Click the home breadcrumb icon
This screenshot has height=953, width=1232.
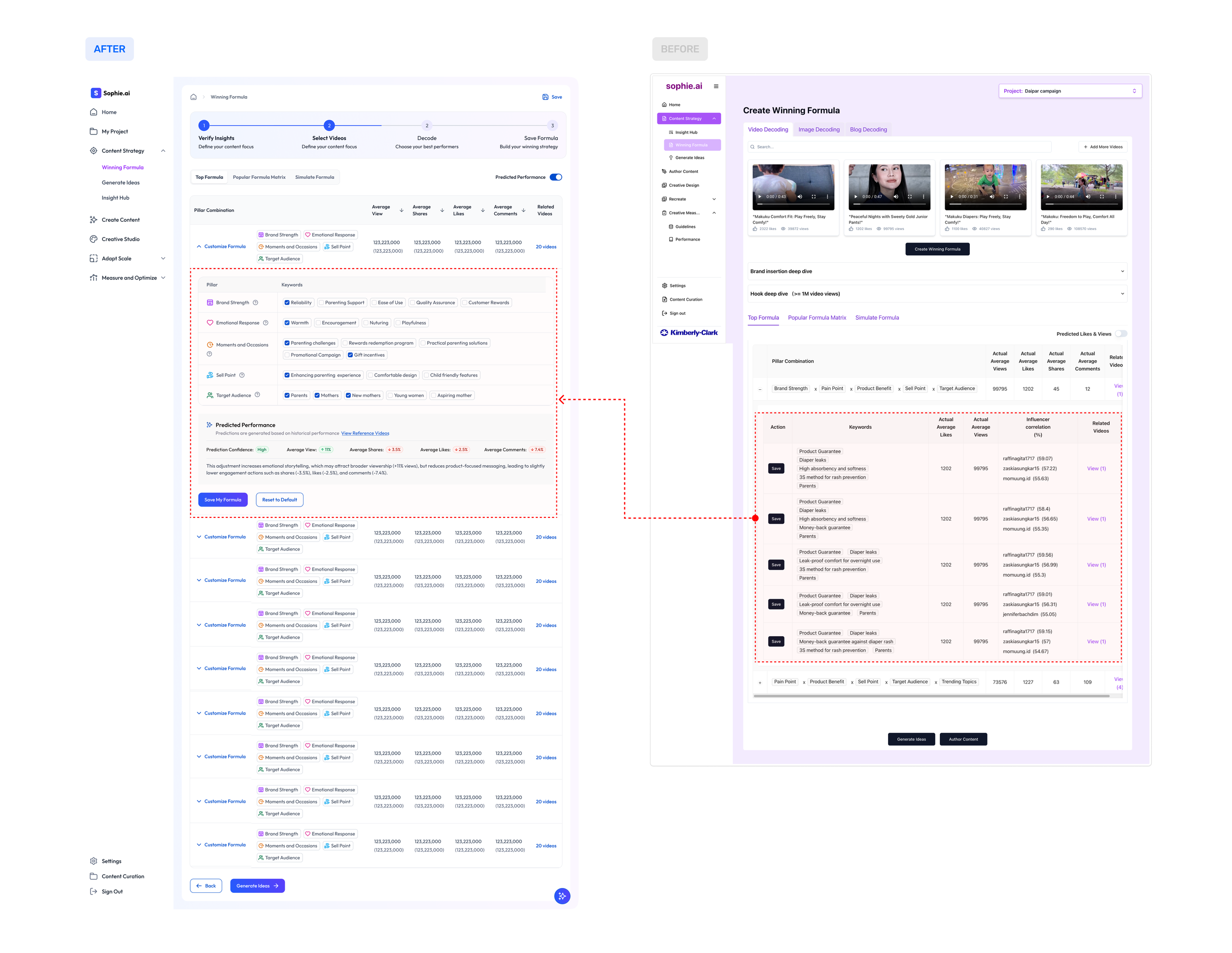pos(194,97)
